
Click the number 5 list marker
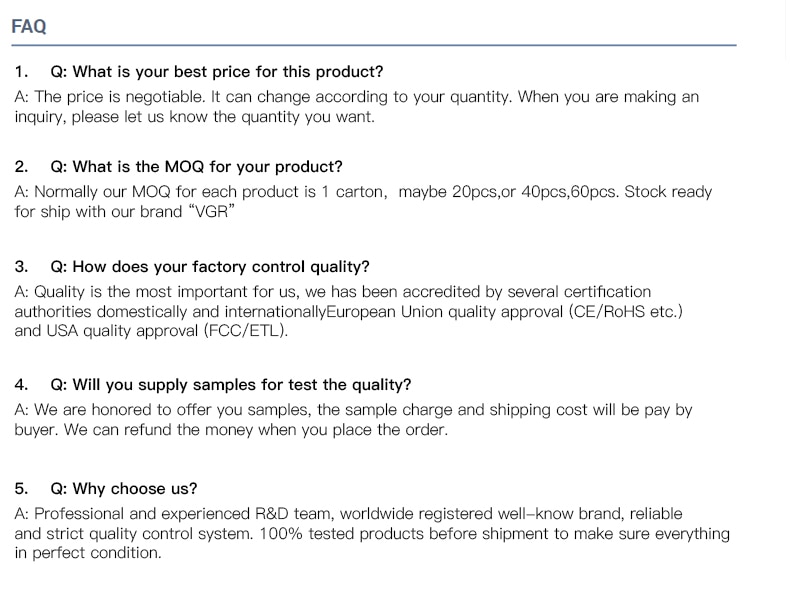pyautogui.click(x=21, y=489)
